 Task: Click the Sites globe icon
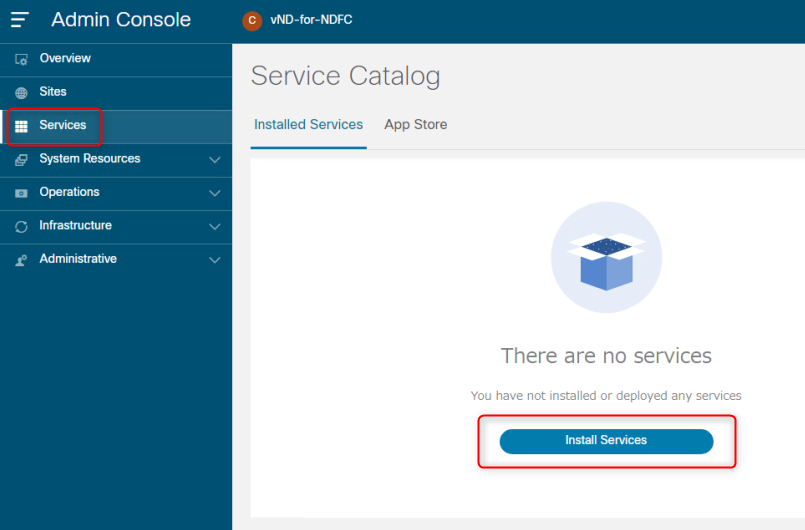[x=21, y=93]
